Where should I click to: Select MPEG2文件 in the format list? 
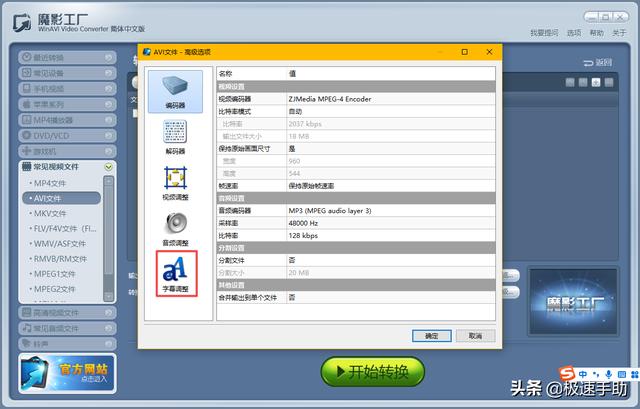tap(54, 289)
